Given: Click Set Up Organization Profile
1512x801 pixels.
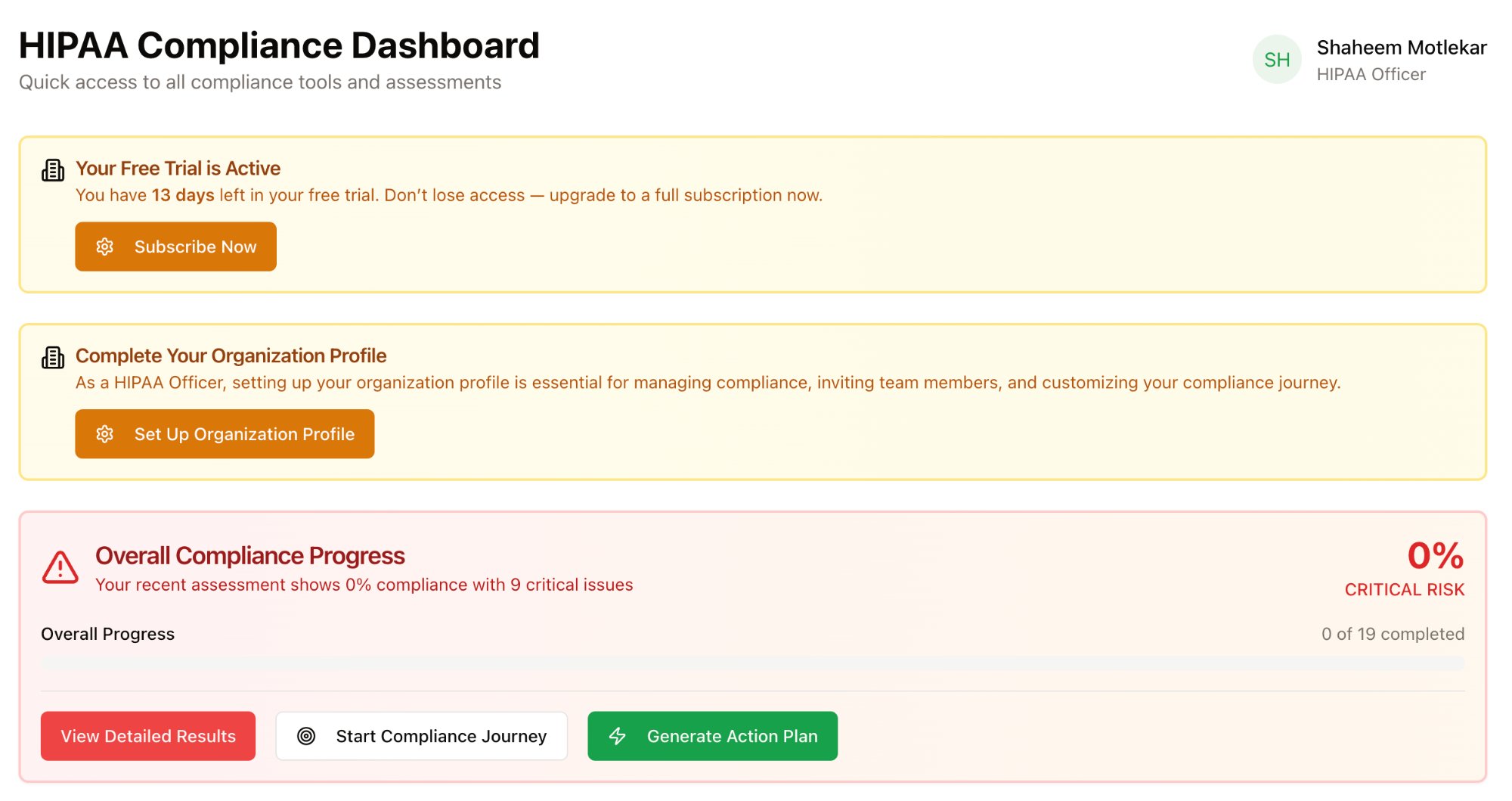Looking at the screenshot, I should pos(225,433).
